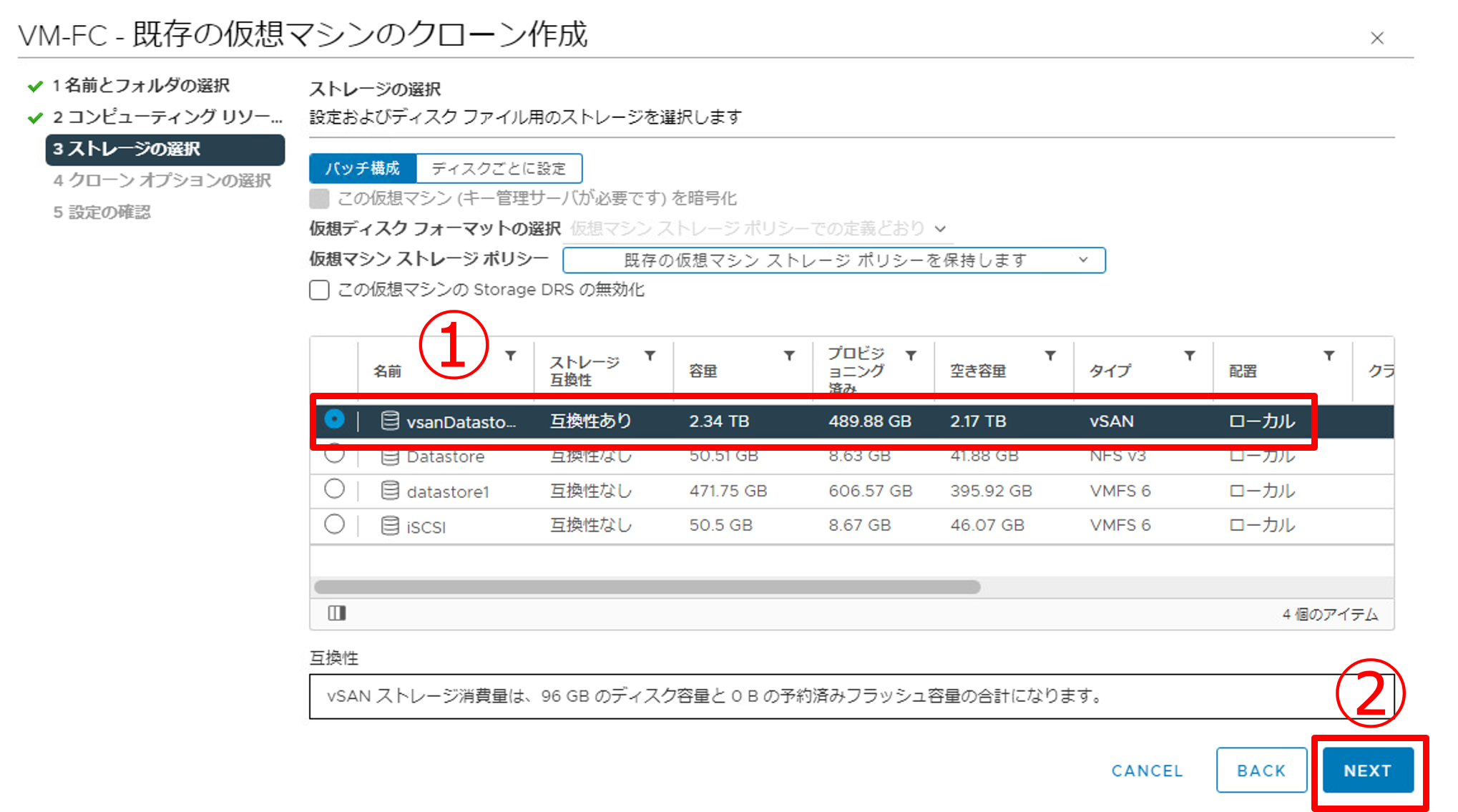Select iSCSI datastore radio button

pyautogui.click(x=334, y=524)
